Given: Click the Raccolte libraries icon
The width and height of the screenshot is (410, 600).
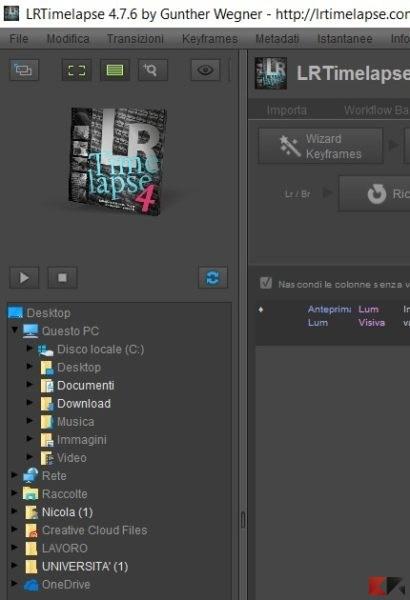Looking at the screenshot, I should click(30, 494).
